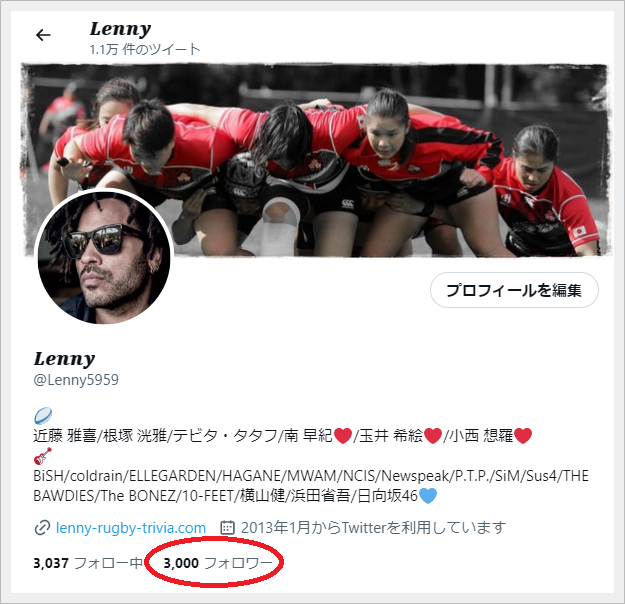
Task: Go back using the left arrow icon
Action: [43, 35]
